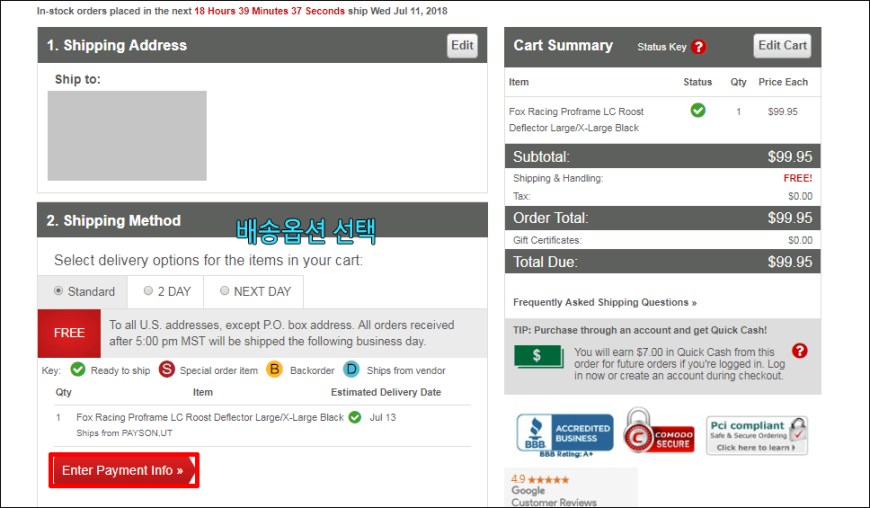
Task: Open the BBB Accredited Business badge
Action: click(565, 433)
